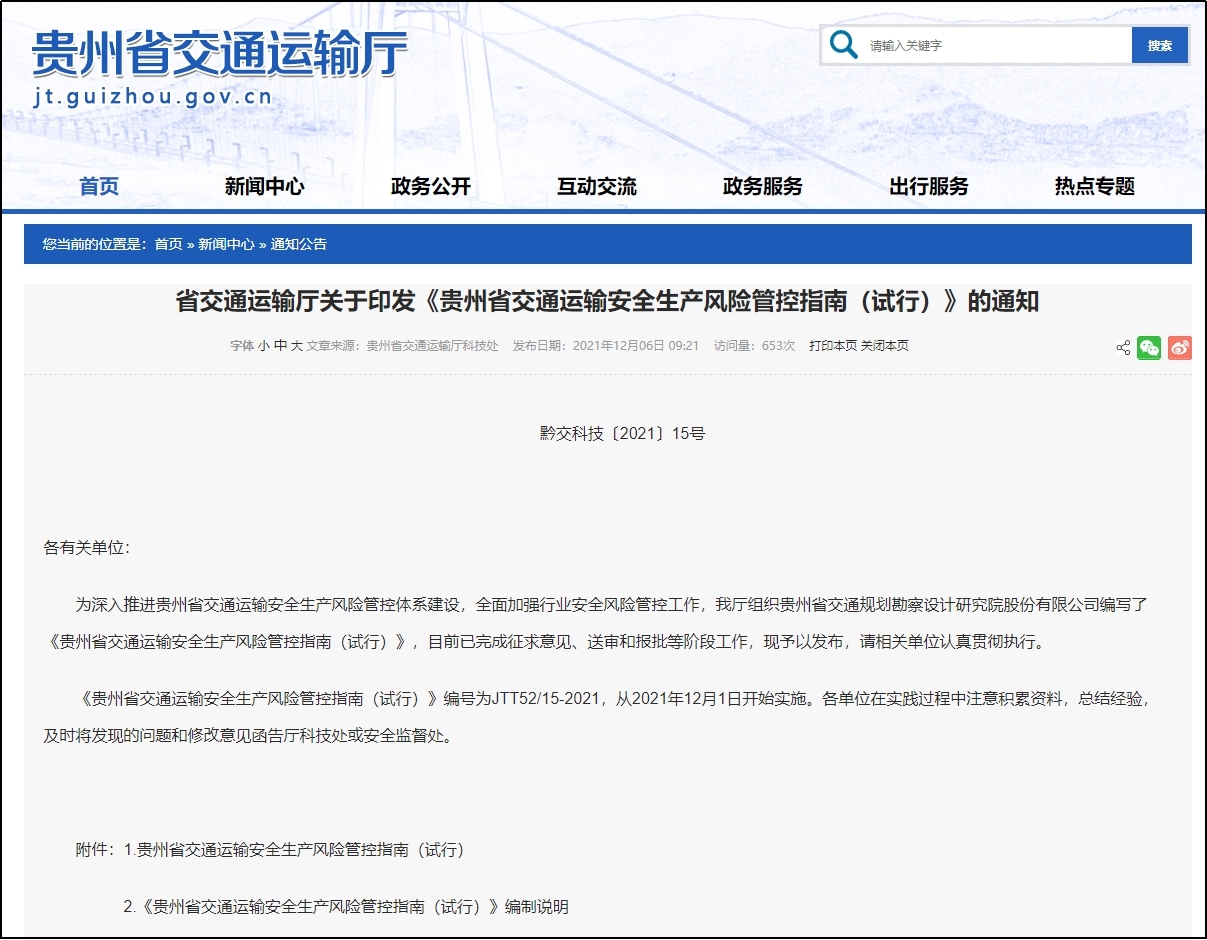Open the 互动交流 navigation menu
The image size is (1207, 940).
[597, 186]
